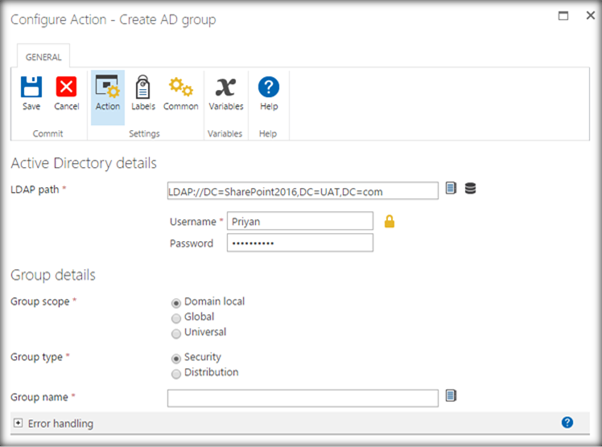Select the Global group scope
Image resolution: width=602 pixels, height=447 pixels.
[x=177, y=317]
